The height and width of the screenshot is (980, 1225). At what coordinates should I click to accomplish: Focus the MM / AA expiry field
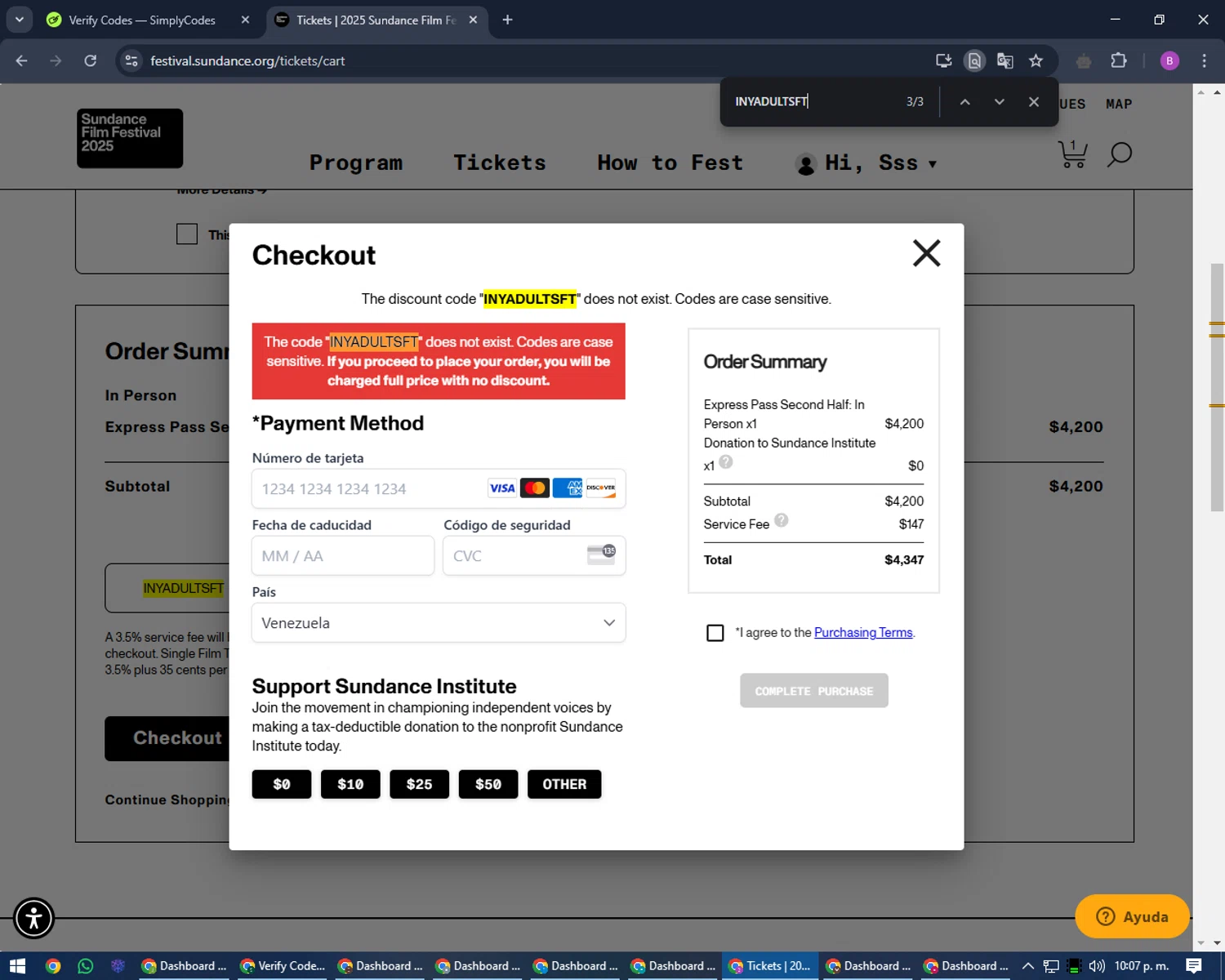click(343, 555)
